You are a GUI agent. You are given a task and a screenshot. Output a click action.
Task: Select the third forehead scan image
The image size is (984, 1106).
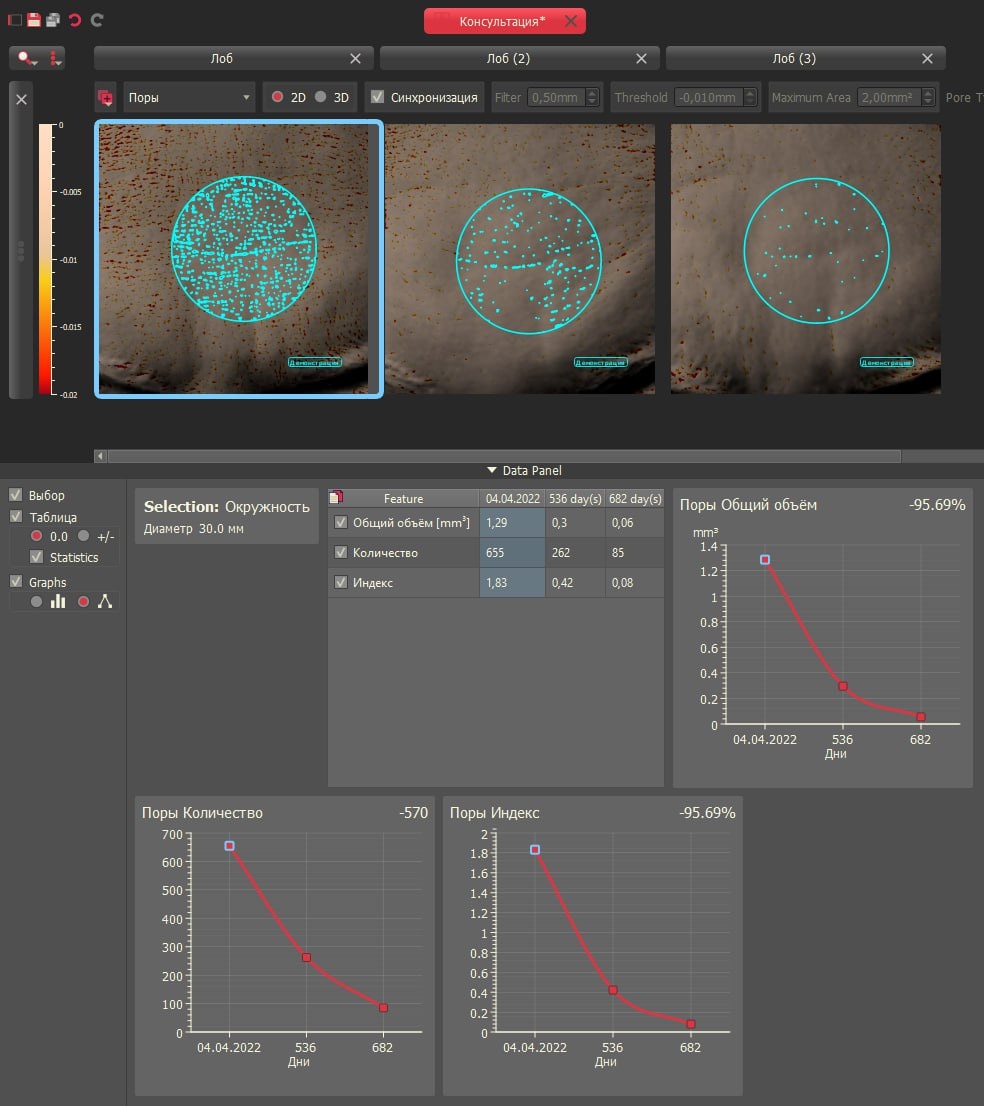click(x=806, y=259)
